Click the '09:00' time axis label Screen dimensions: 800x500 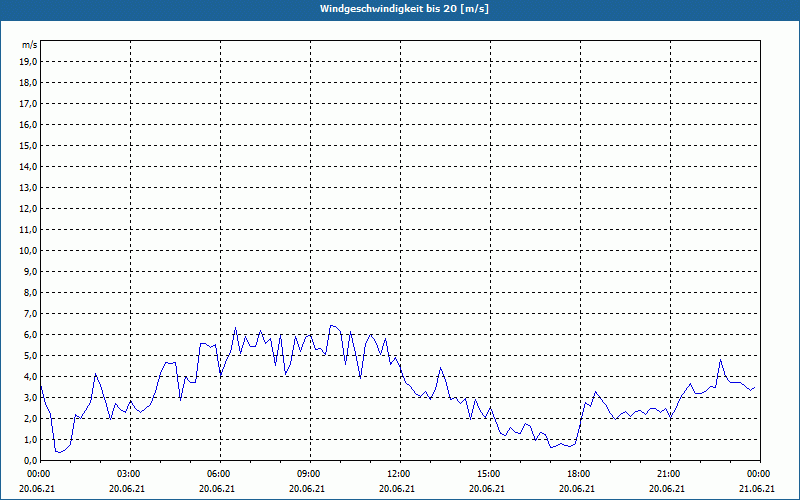[x=307, y=474]
